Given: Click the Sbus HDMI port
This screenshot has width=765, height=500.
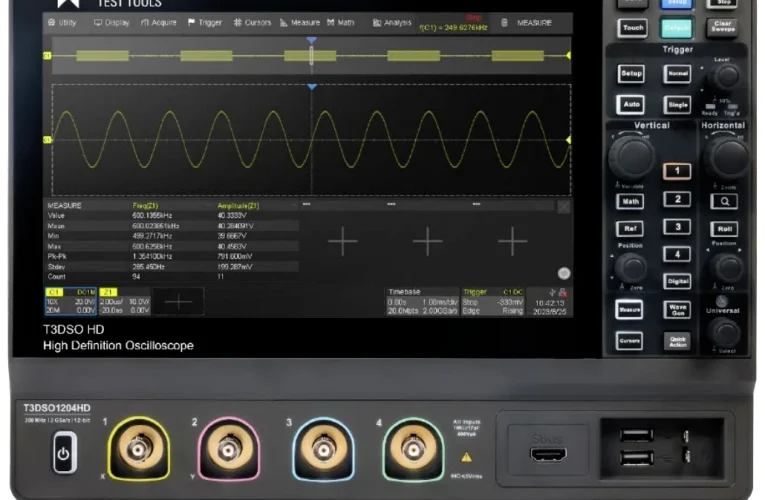Looking at the screenshot, I should click(x=548, y=454).
